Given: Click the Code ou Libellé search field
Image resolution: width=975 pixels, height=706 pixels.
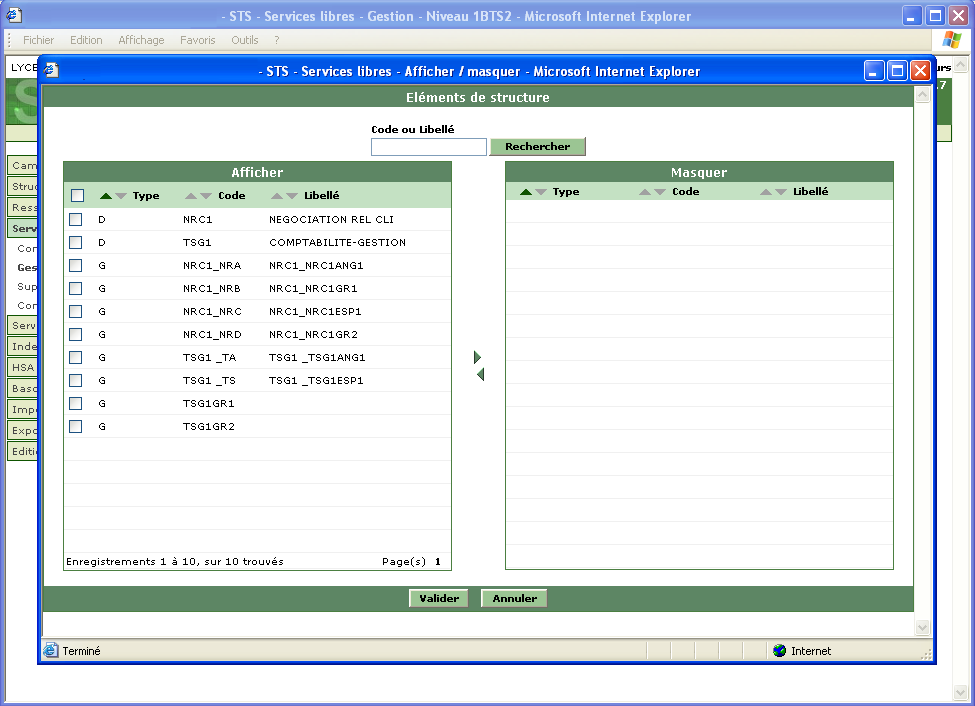Looking at the screenshot, I should click(x=428, y=147).
